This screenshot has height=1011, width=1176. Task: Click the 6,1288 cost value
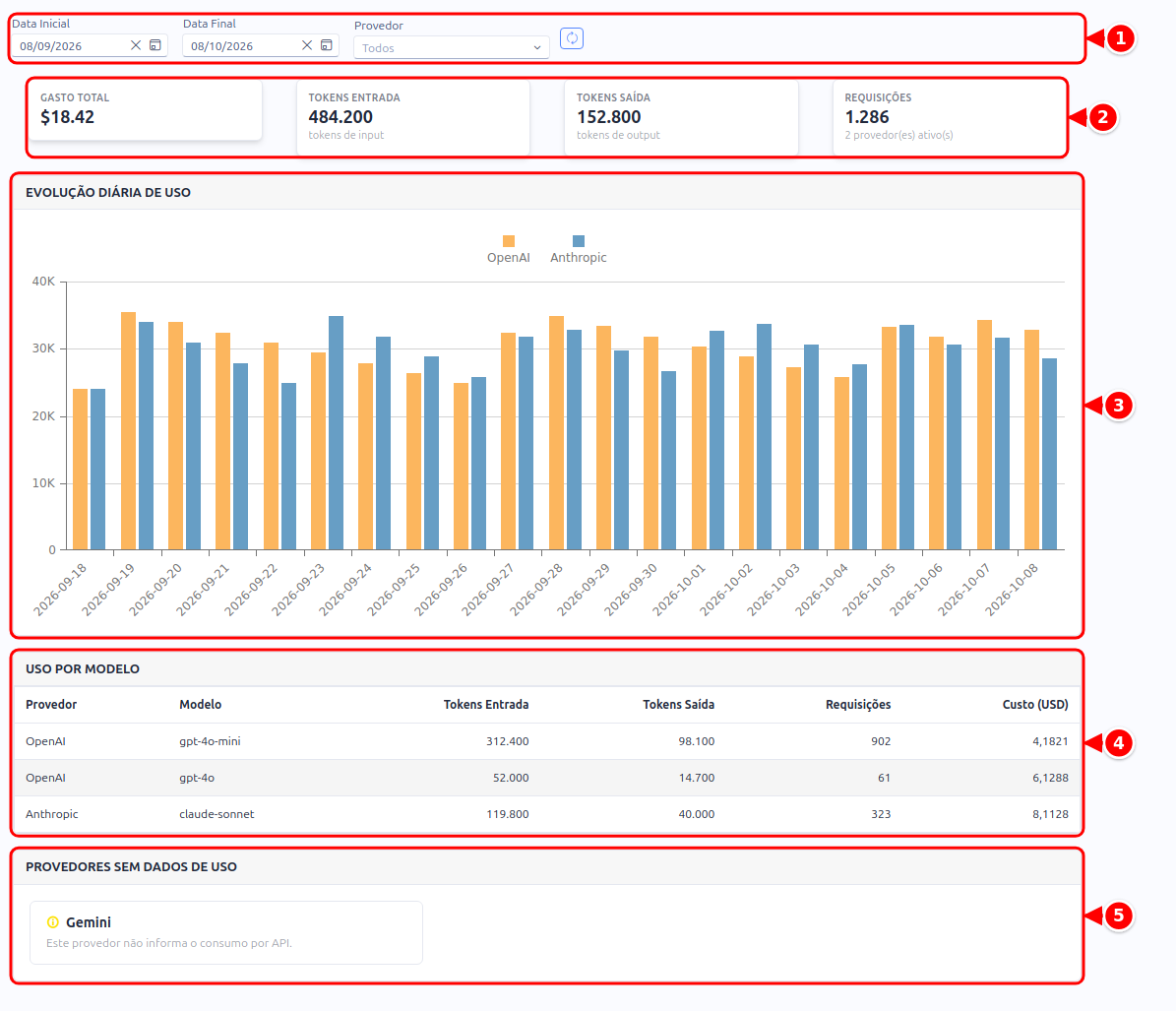tap(1050, 778)
